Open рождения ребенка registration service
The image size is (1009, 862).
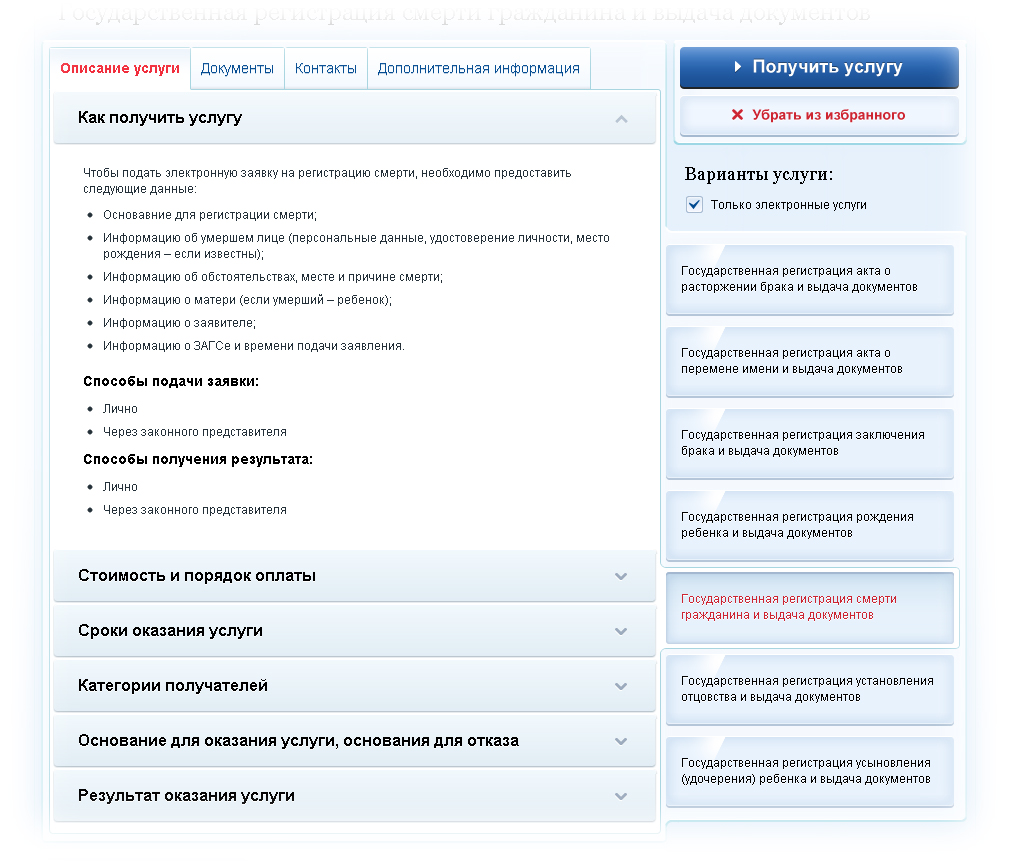pyautogui.click(x=810, y=525)
